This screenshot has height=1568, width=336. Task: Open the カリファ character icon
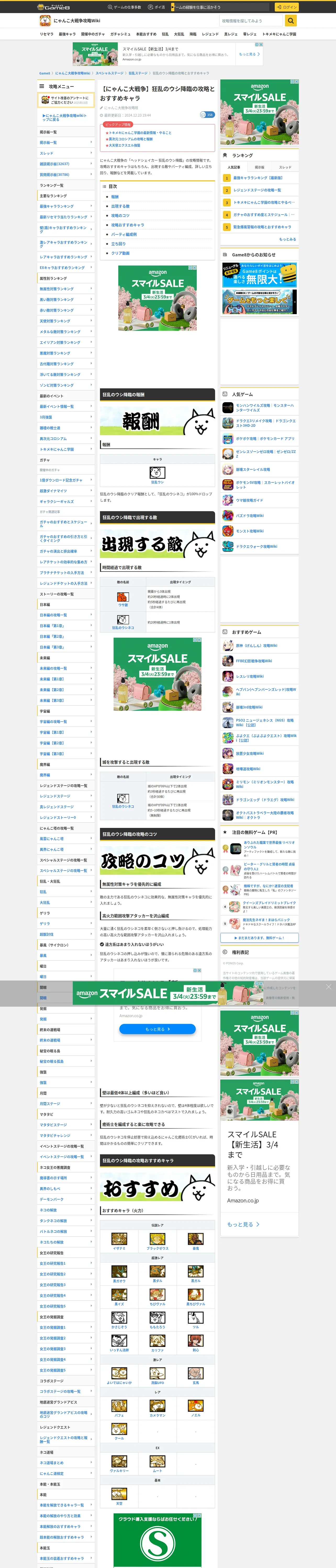coord(157,1340)
